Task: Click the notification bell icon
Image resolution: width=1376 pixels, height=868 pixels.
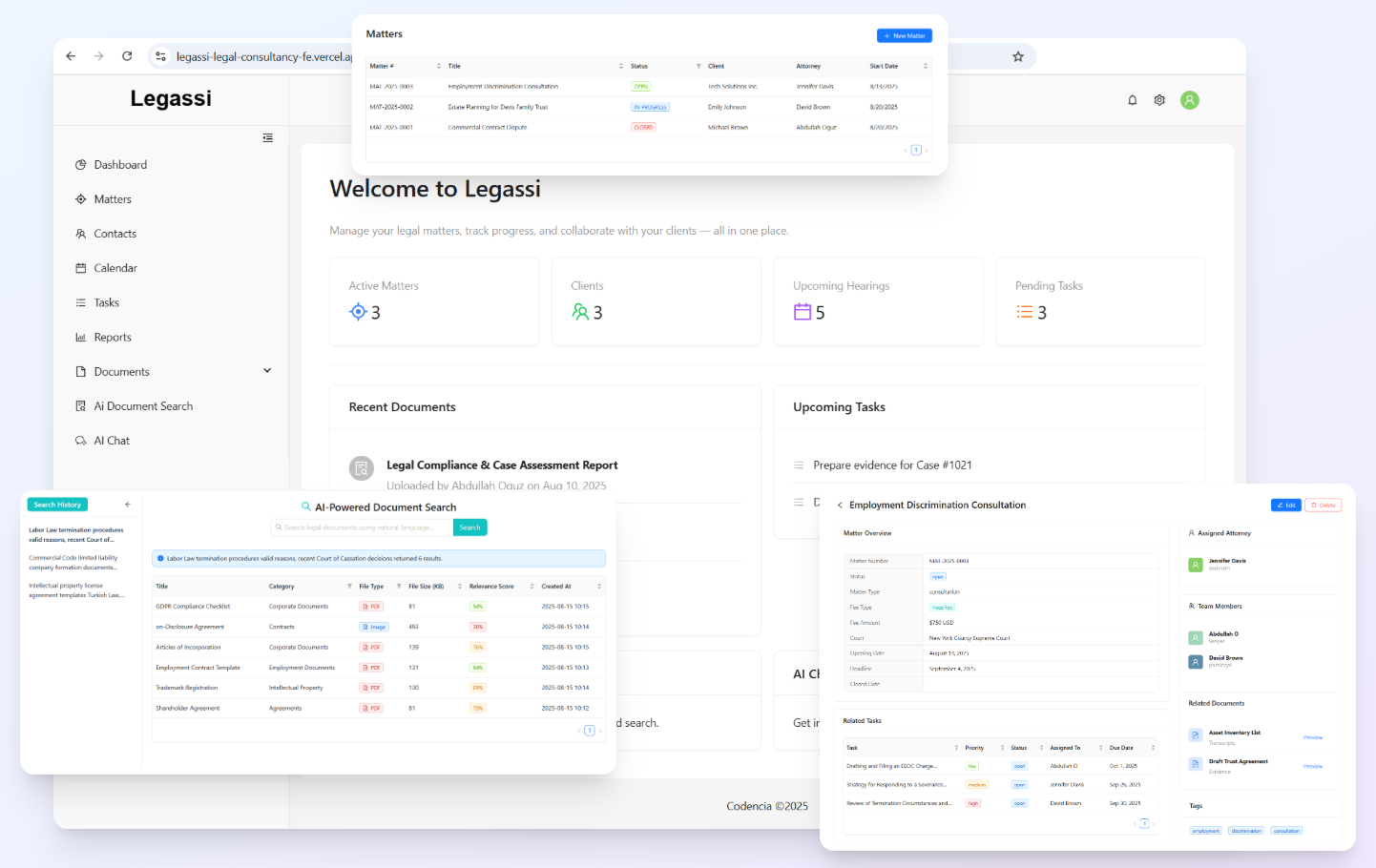Action: (1133, 99)
